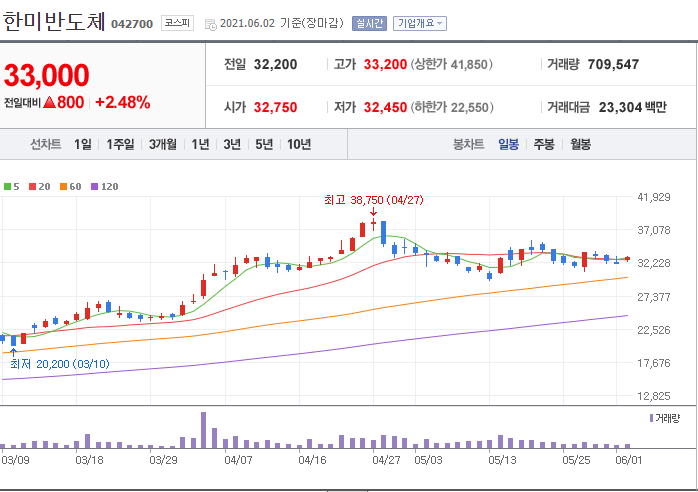698x492 pixels.
Task: Click the stock code 042700
Action: pyautogui.click(x=132, y=24)
